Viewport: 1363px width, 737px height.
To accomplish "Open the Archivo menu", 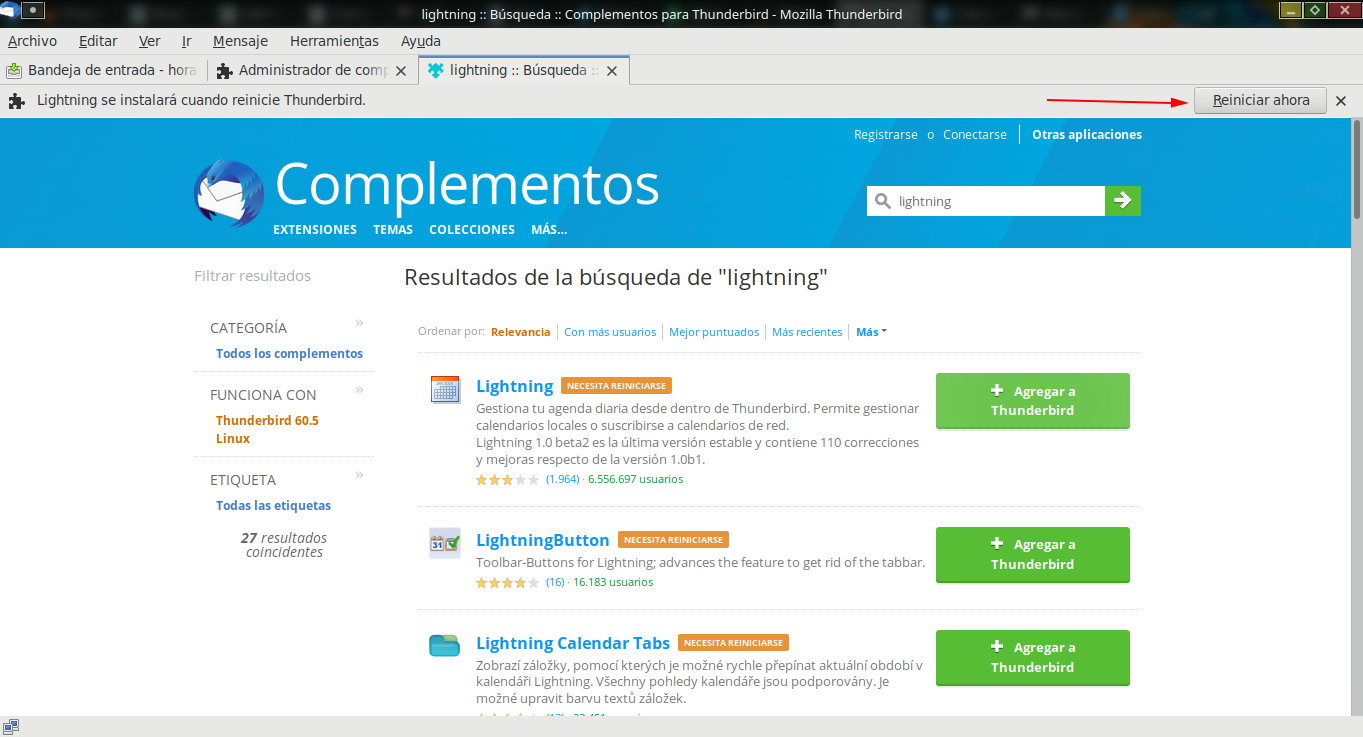I will point(32,41).
